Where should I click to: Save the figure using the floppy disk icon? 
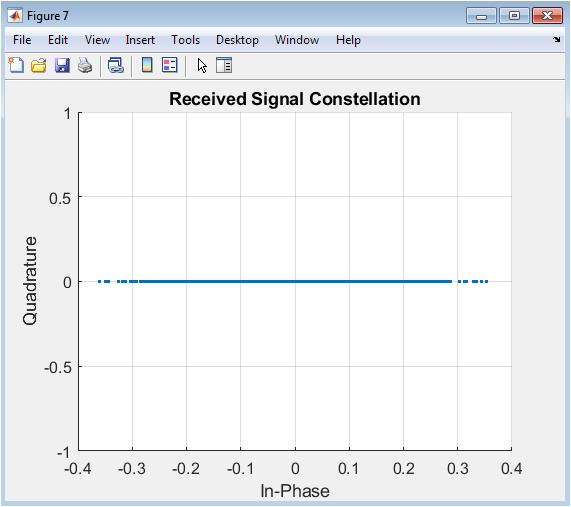[x=62, y=66]
